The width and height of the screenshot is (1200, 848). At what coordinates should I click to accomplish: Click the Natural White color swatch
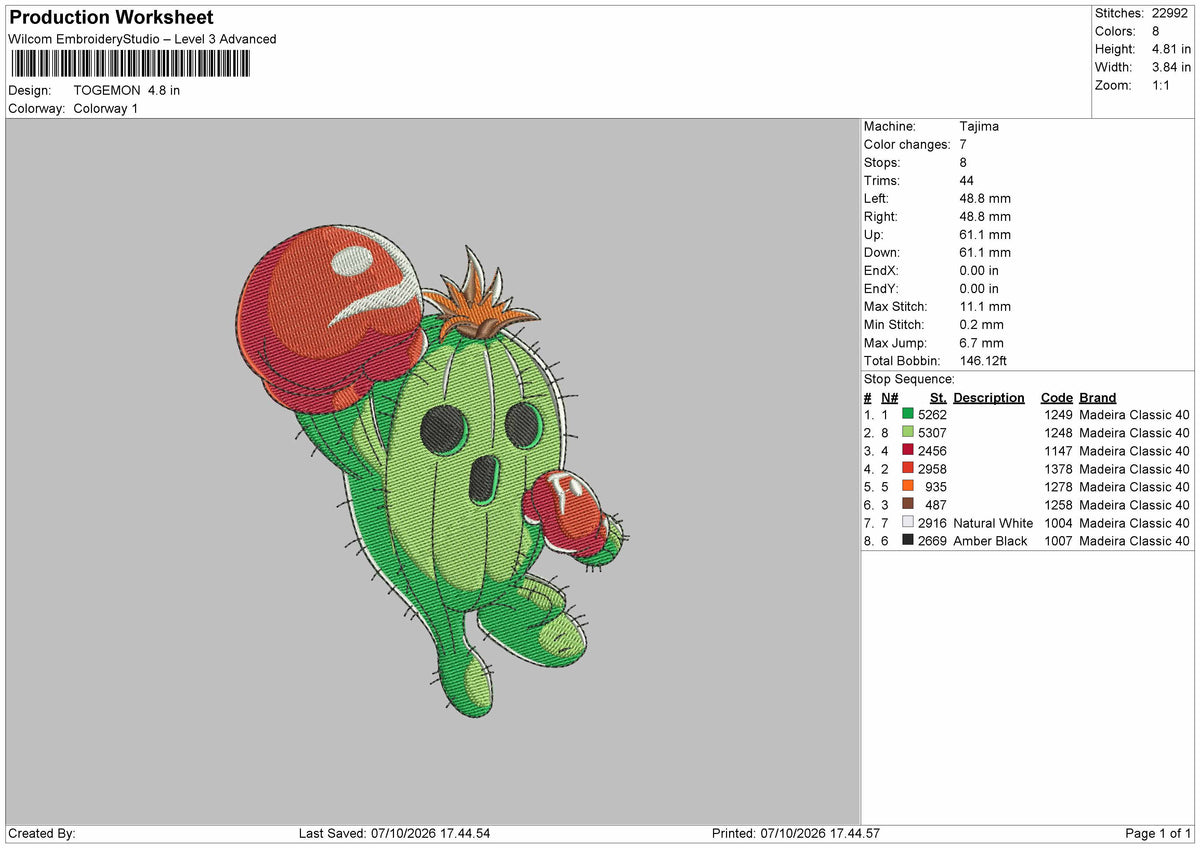(x=908, y=523)
